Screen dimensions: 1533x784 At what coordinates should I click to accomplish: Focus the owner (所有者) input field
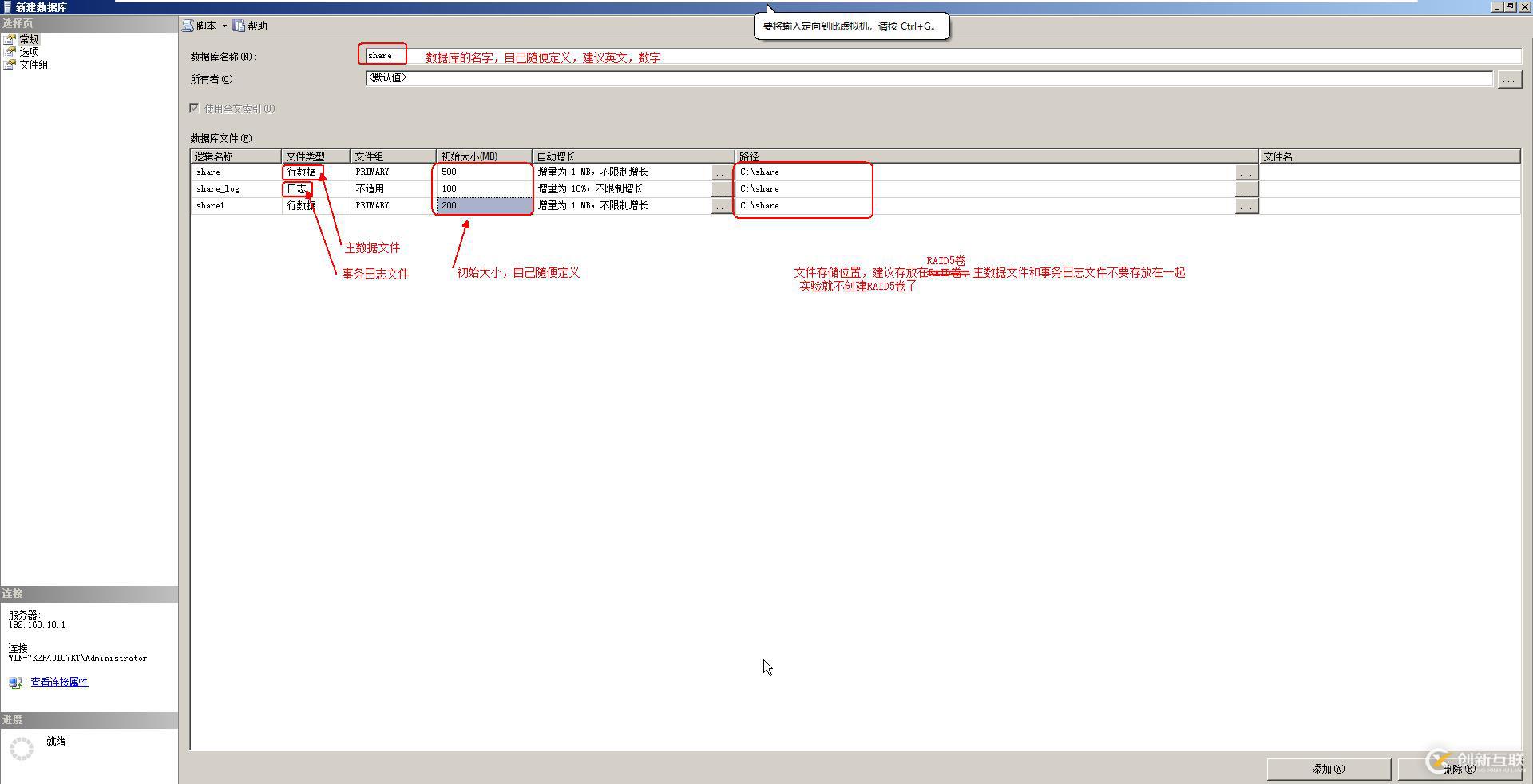(929, 78)
